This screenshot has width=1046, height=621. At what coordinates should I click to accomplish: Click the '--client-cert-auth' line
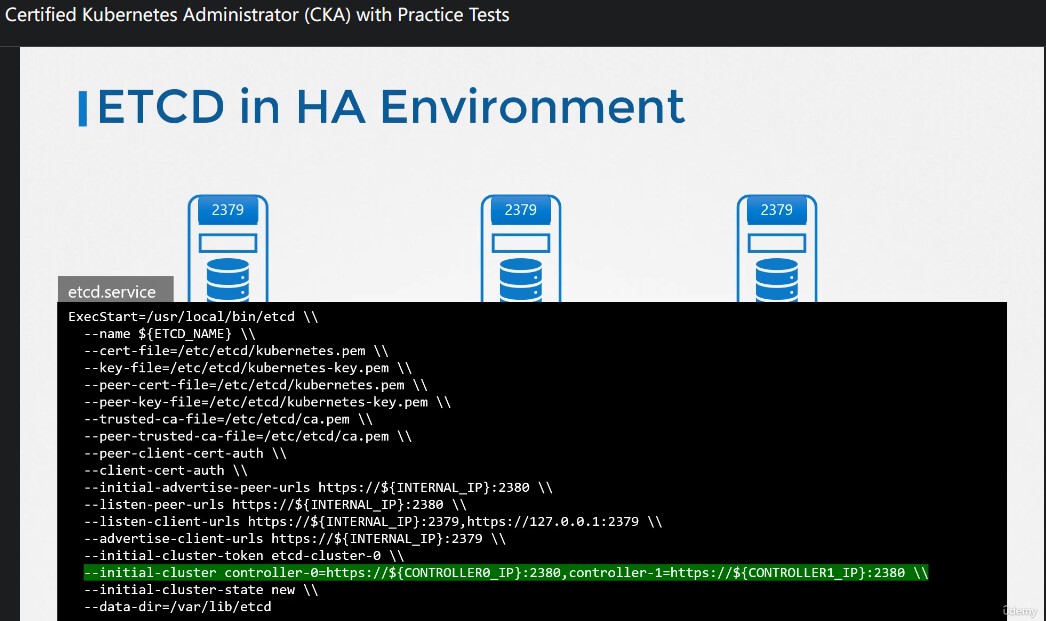coord(165,470)
